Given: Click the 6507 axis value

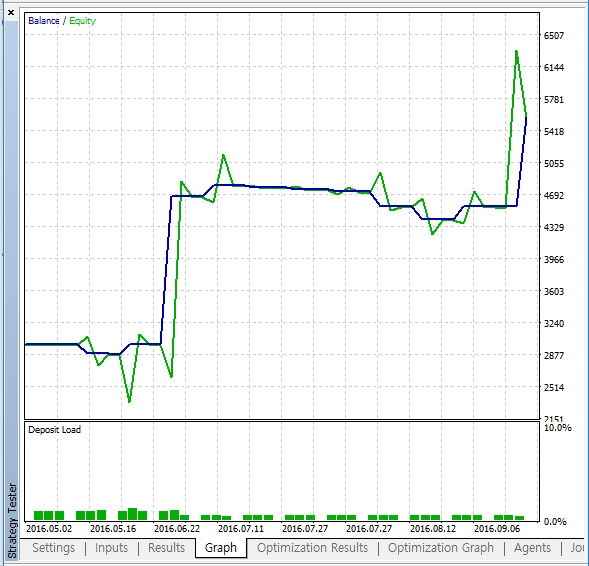Looking at the screenshot, I should [554, 35].
